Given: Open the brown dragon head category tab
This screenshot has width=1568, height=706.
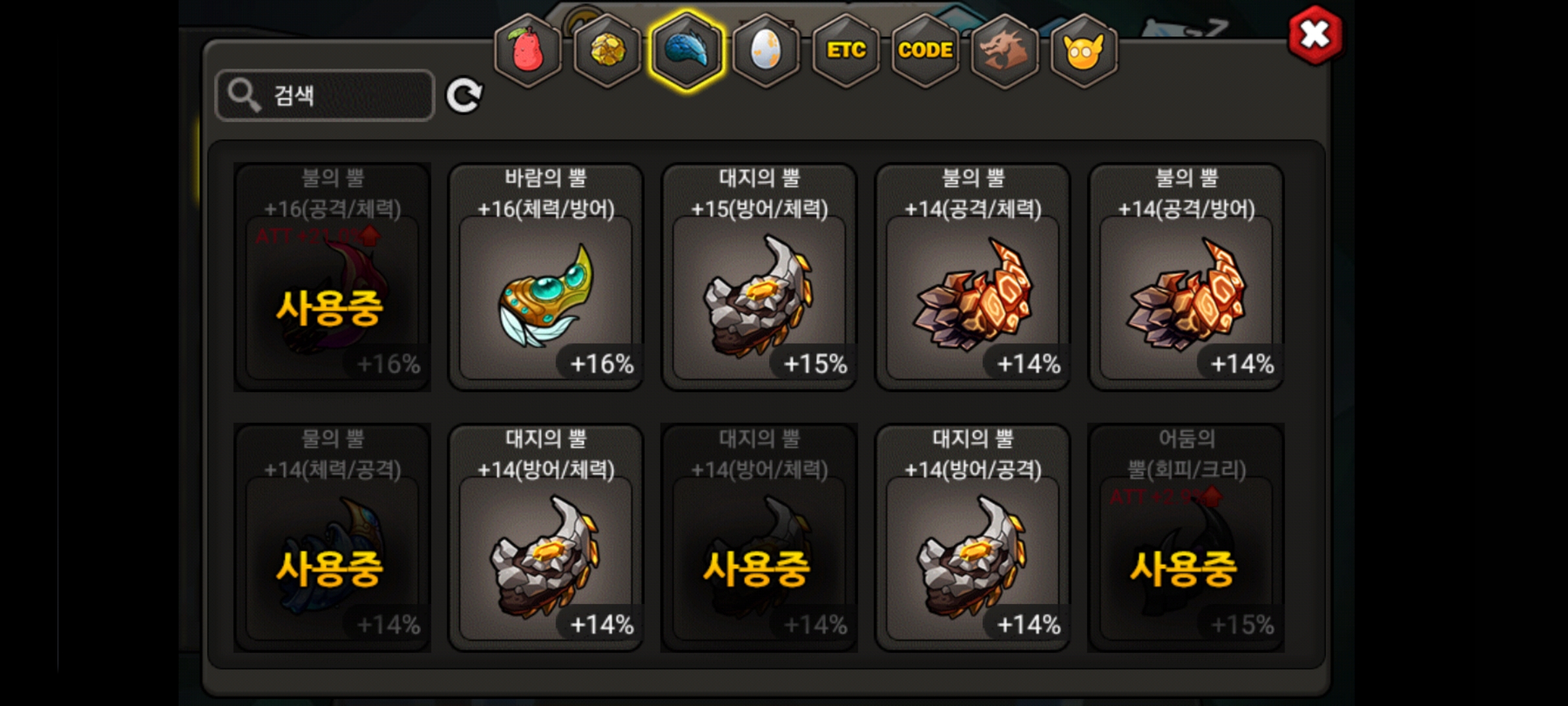Looking at the screenshot, I should coord(1005,51).
